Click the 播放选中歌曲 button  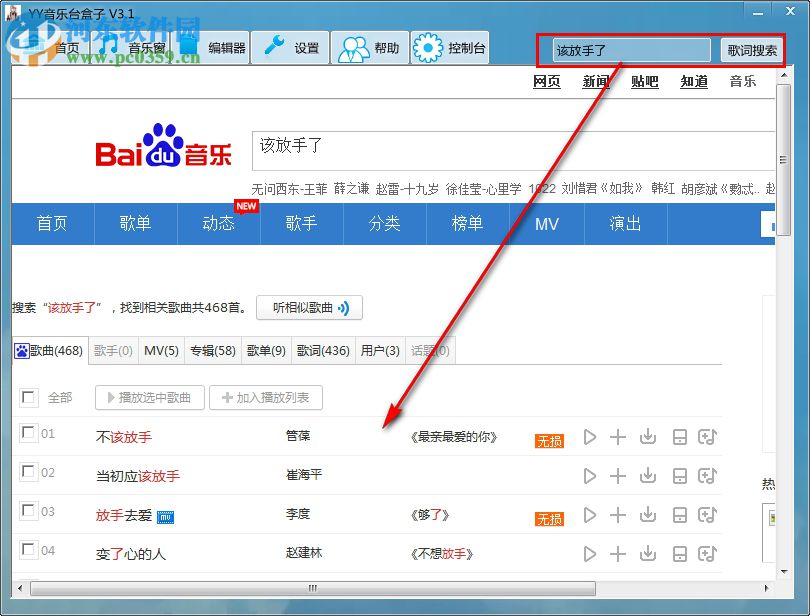click(x=148, y=396)
